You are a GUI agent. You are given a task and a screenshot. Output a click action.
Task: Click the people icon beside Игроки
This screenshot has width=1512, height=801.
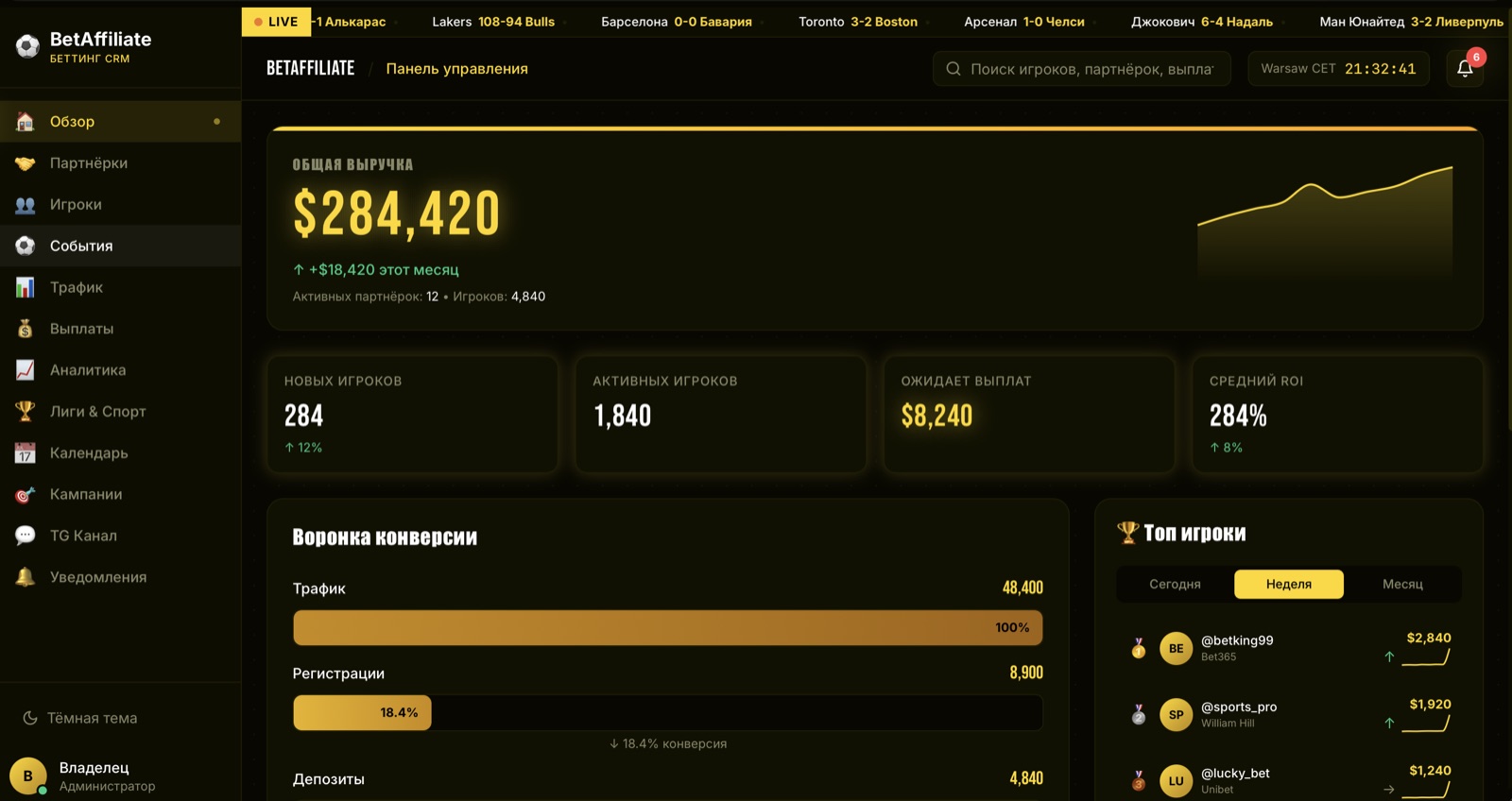(x=26, y=204)
